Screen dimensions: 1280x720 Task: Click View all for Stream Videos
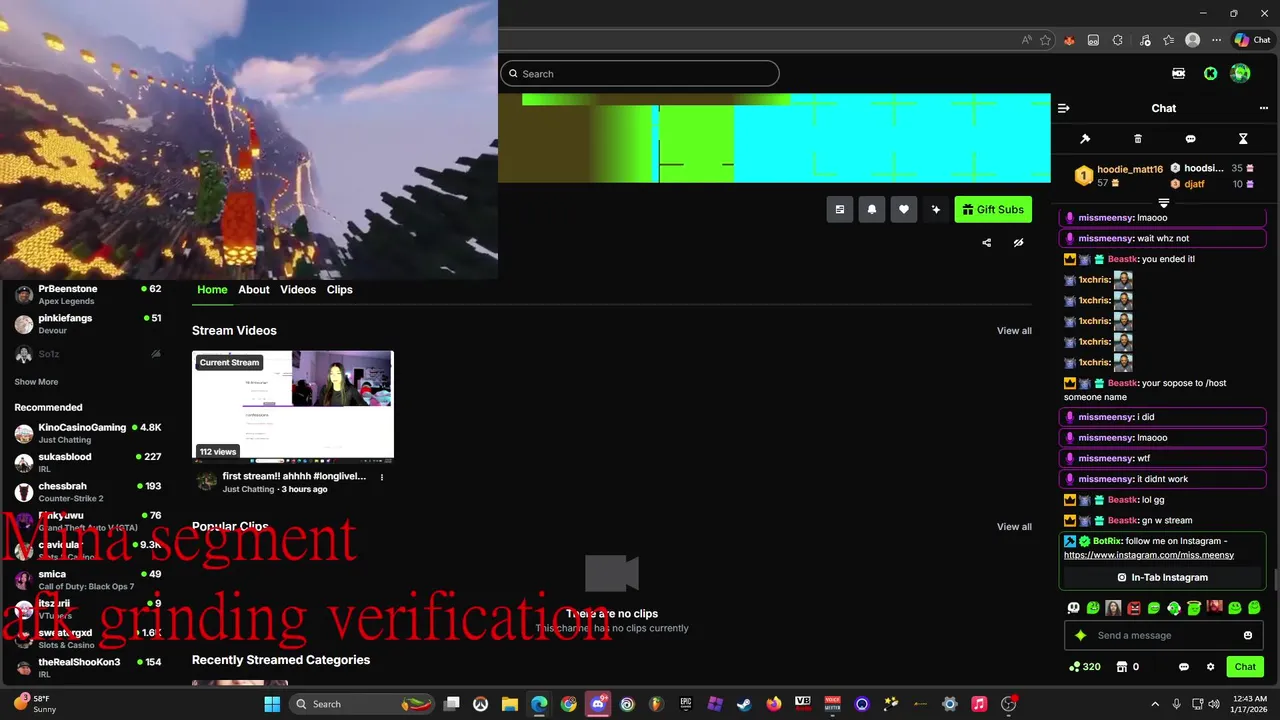click(1014, 331)
